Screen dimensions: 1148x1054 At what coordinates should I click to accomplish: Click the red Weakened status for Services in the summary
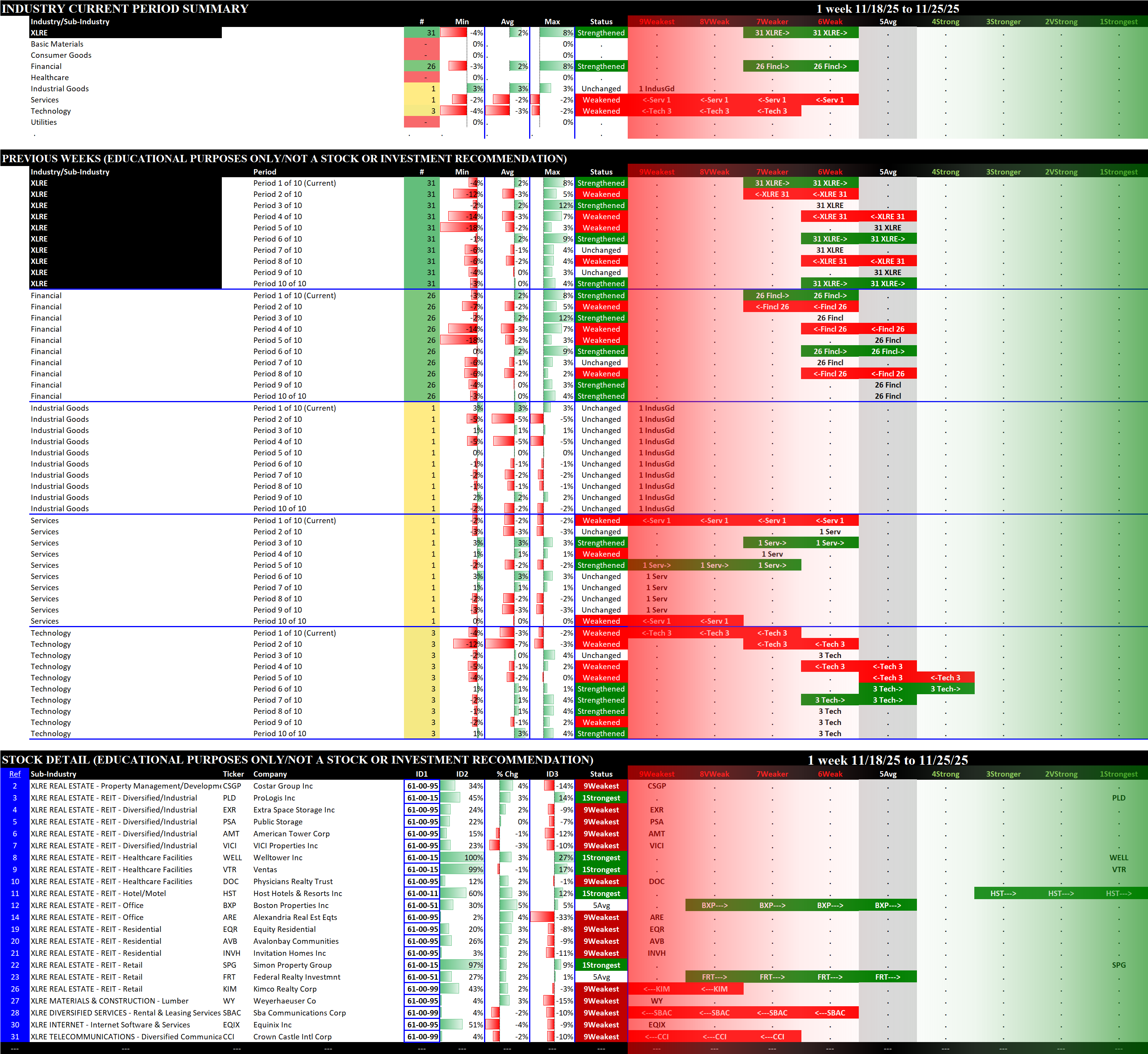pyautogui.click(x=601, y=100)
